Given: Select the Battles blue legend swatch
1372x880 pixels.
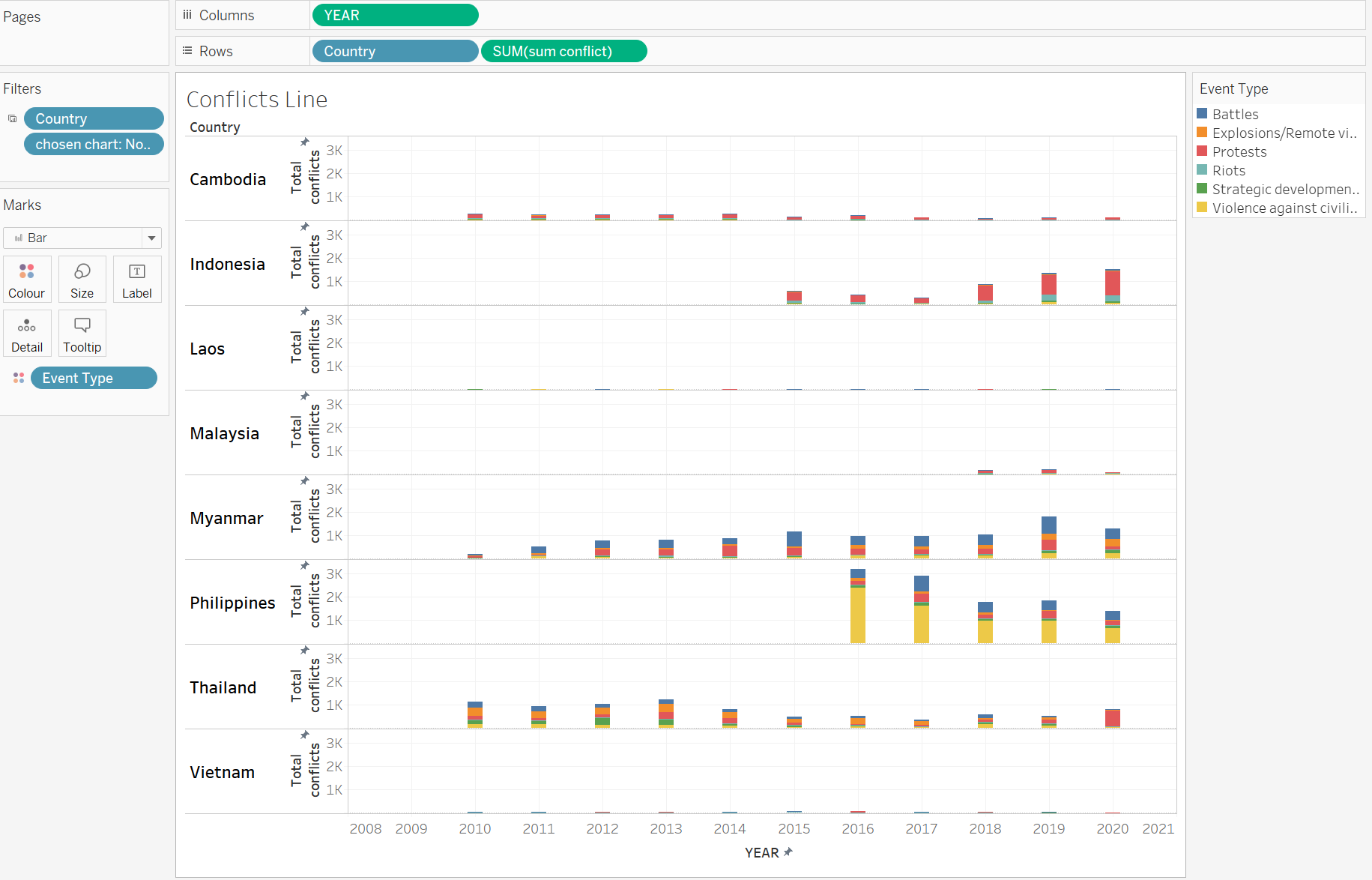Looking at the screenshot, I should tap(1202, 114).
